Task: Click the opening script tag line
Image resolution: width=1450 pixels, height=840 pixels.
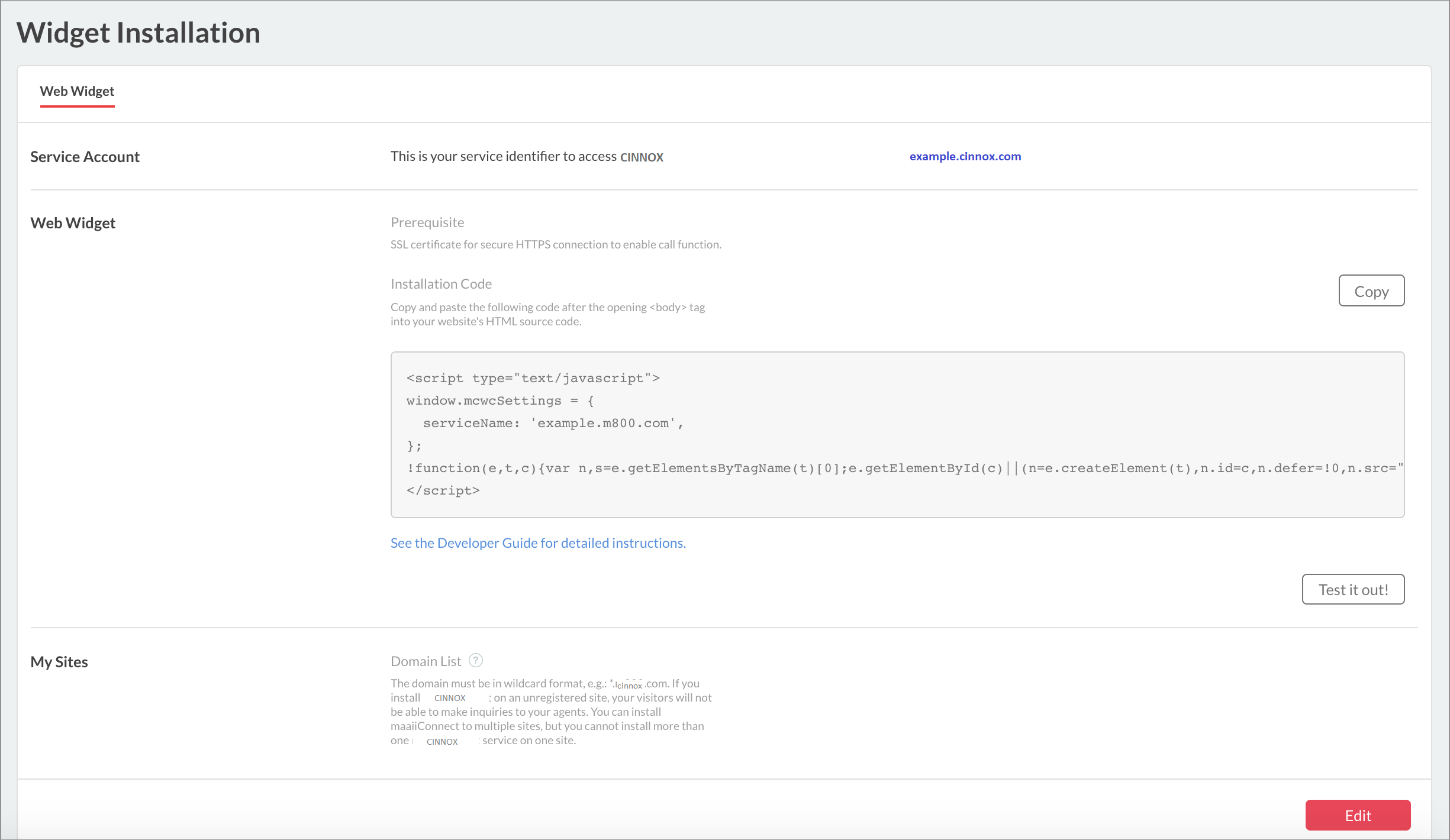Action: coord(533,379)
